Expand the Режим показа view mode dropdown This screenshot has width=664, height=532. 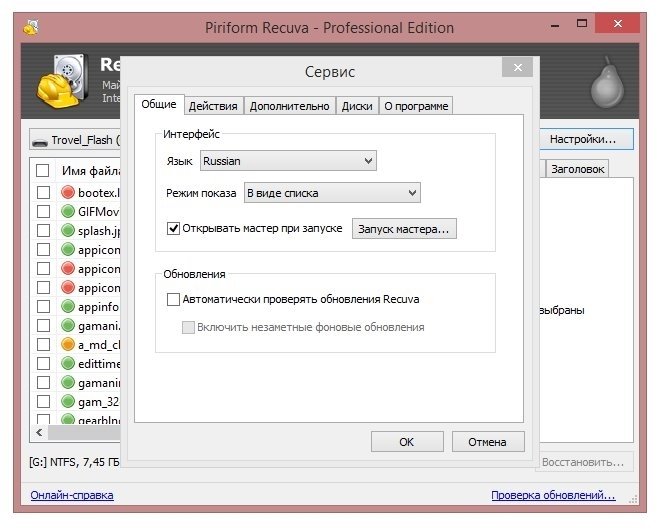331,193
